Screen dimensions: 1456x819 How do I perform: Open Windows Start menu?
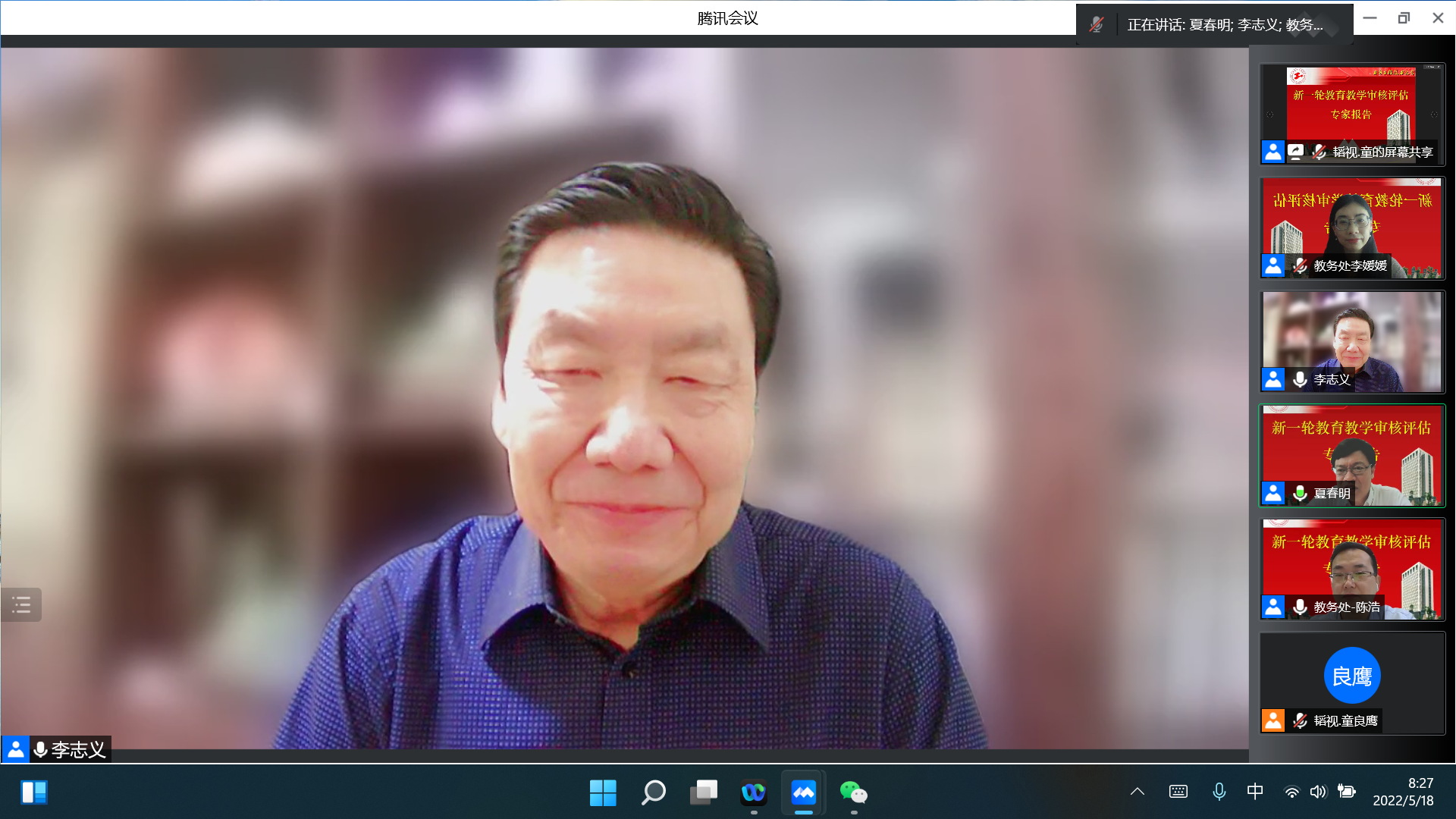point(603,792)
